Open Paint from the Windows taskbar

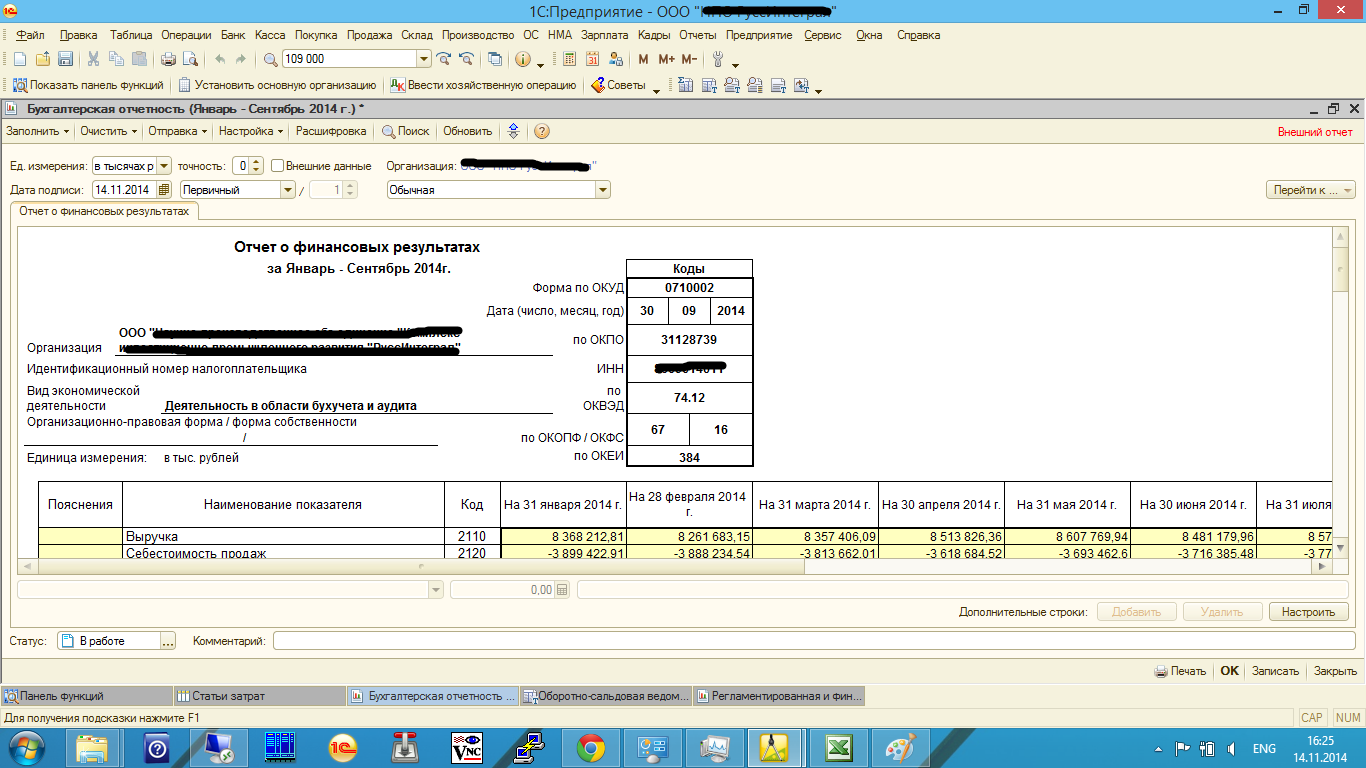[901, 748]
